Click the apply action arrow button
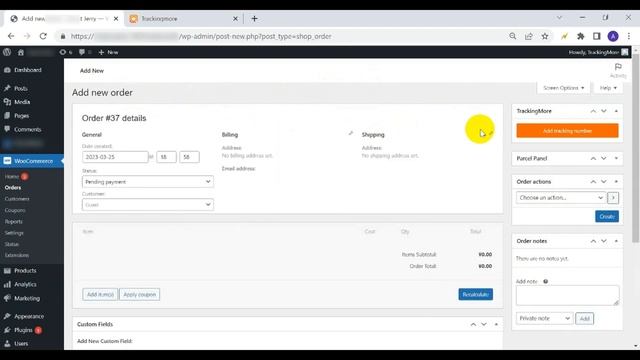 point(613,198)
